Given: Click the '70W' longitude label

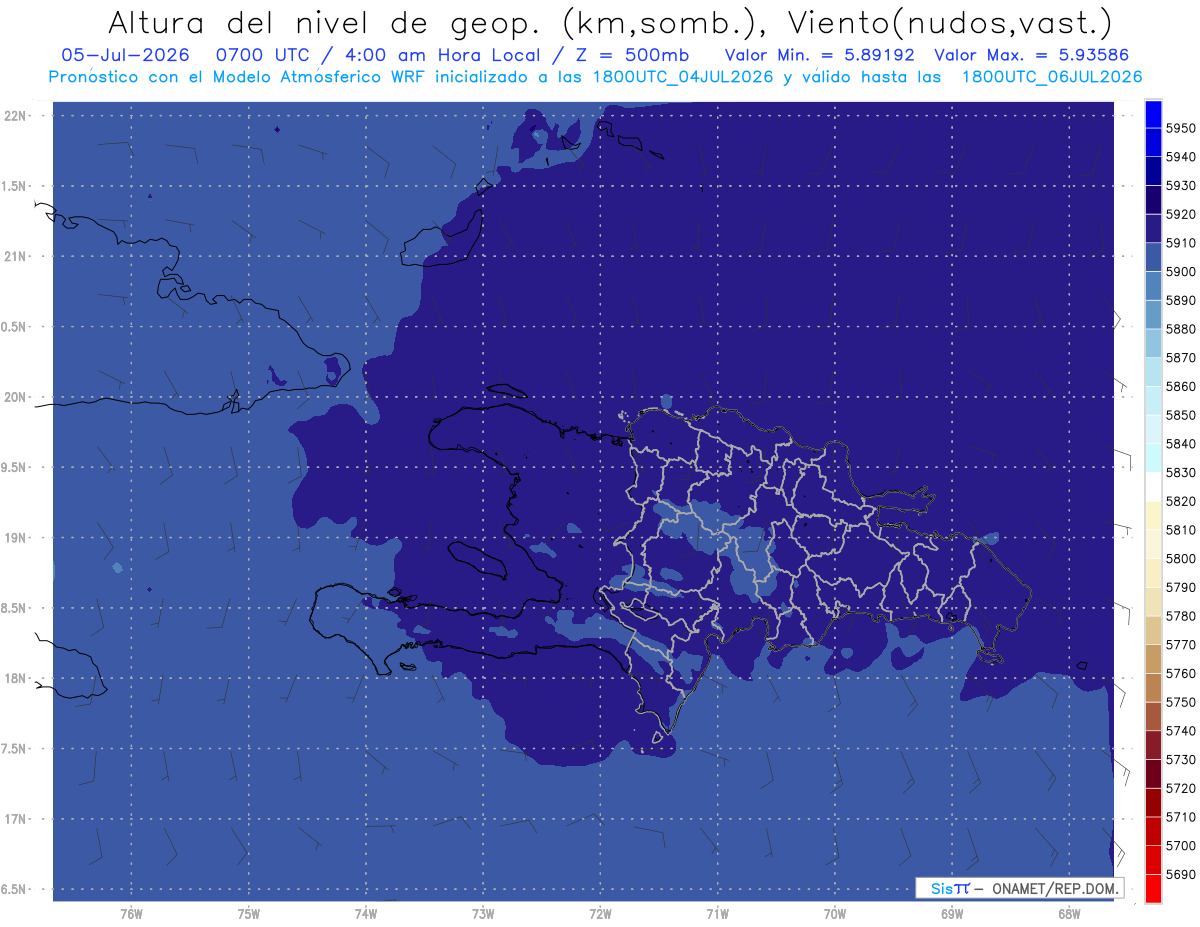Looking at the screenshot, I should click(834, 914).
